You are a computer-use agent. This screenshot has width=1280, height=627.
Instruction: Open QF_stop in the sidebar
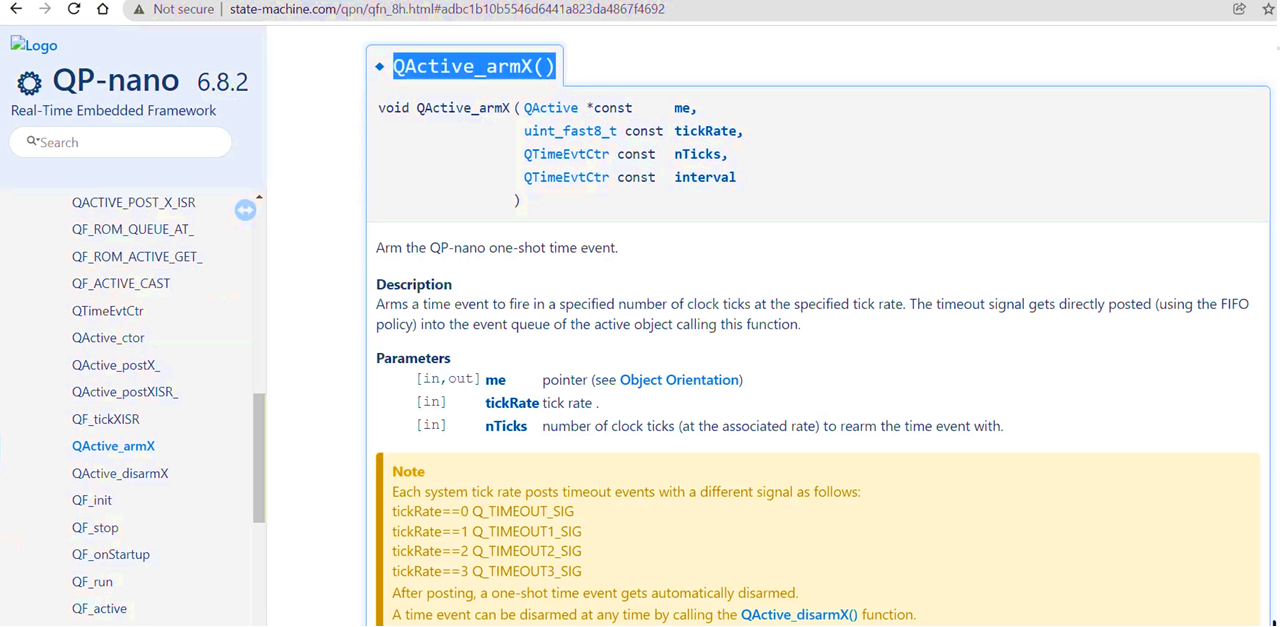point(95,527)
